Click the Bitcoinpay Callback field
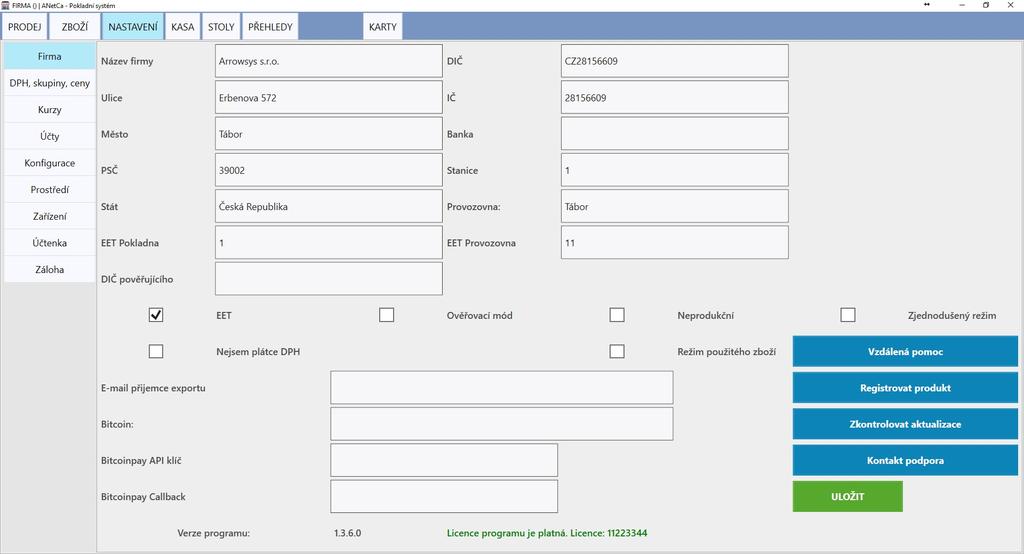The width and height of the screenshot is (1024, 554). pos(444,497)
